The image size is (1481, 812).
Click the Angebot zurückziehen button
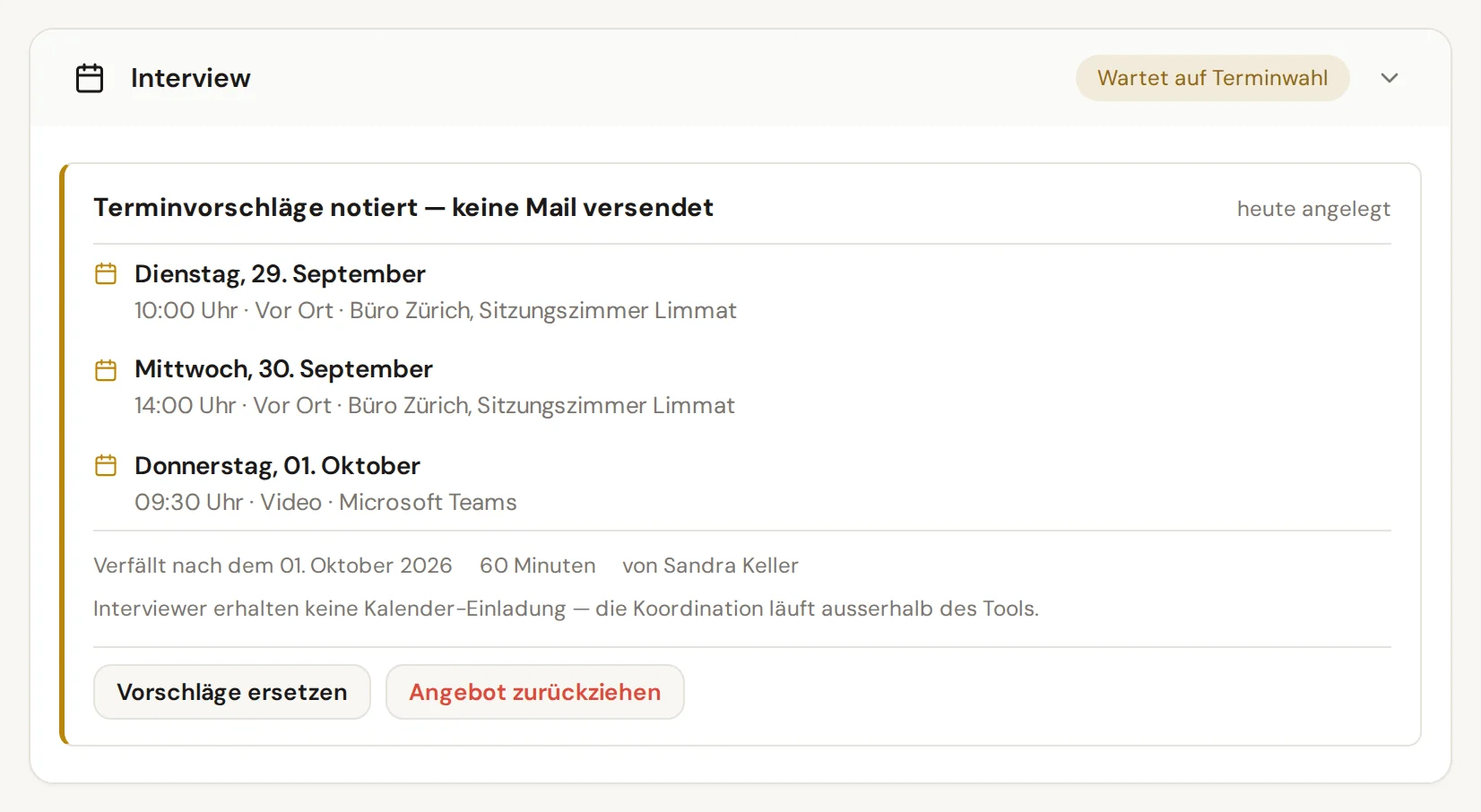[x=535, y=692]
